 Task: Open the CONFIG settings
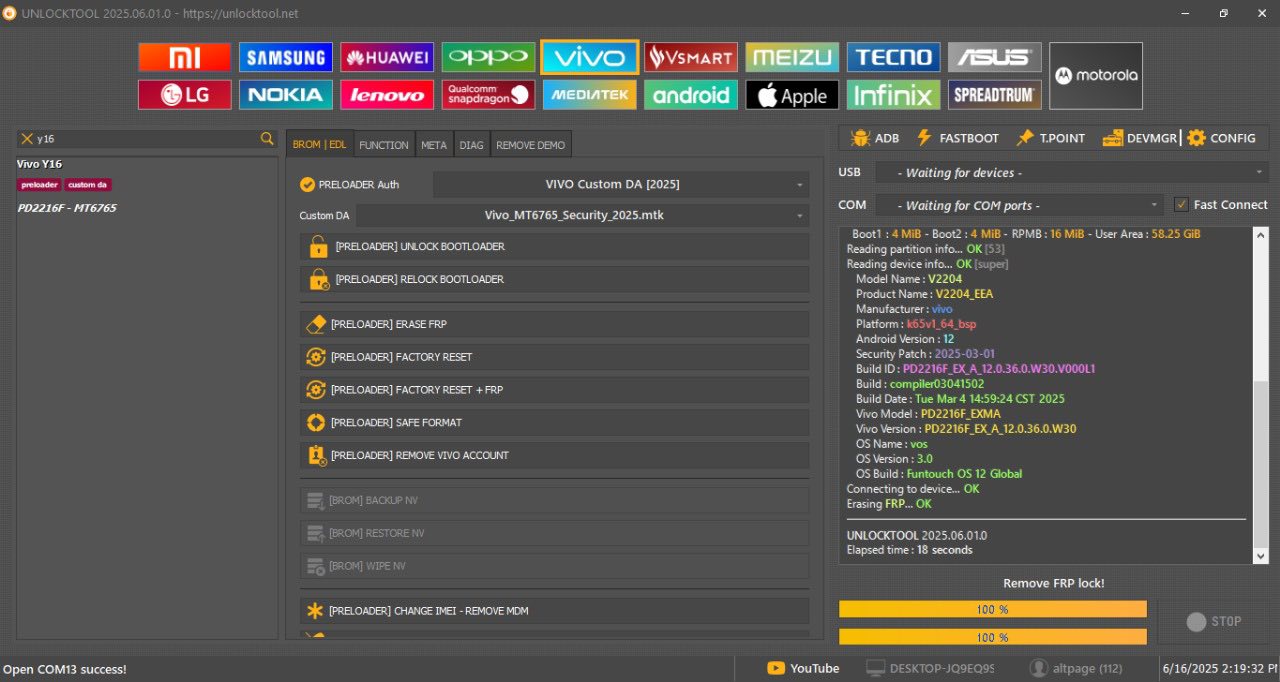click(1221, 138)
